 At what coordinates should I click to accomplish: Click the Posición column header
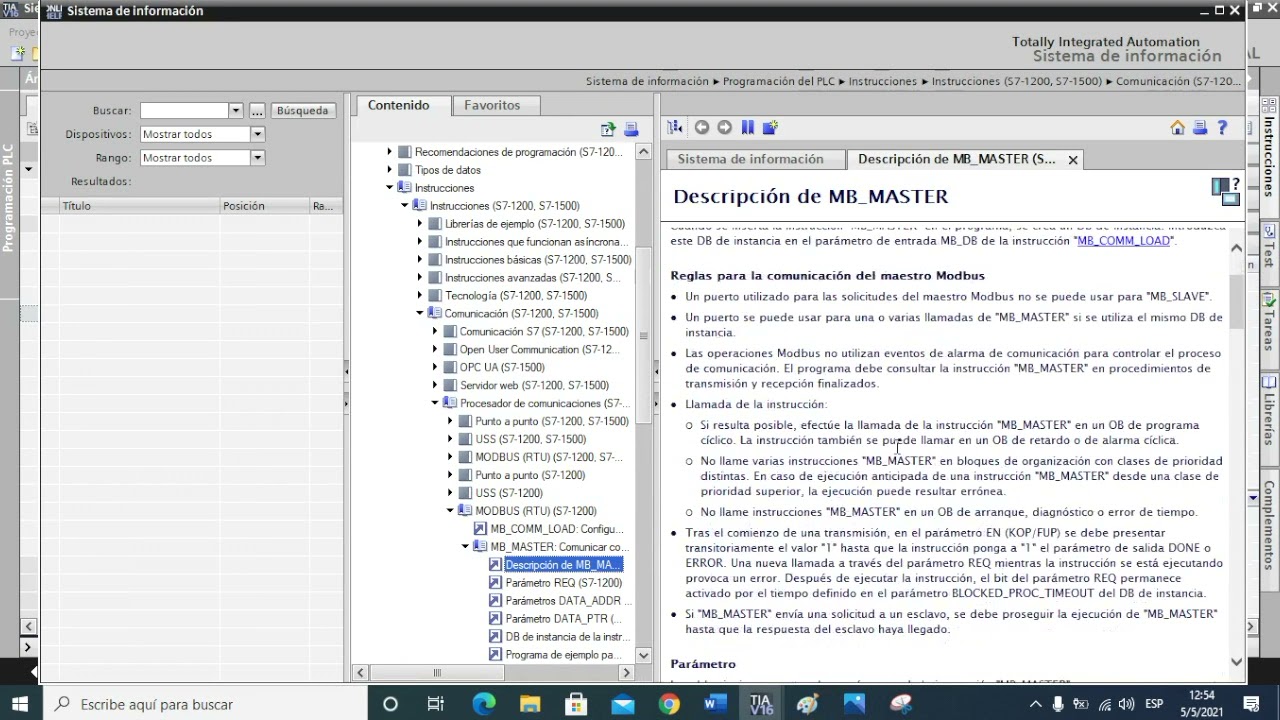(x=265, y=206)
